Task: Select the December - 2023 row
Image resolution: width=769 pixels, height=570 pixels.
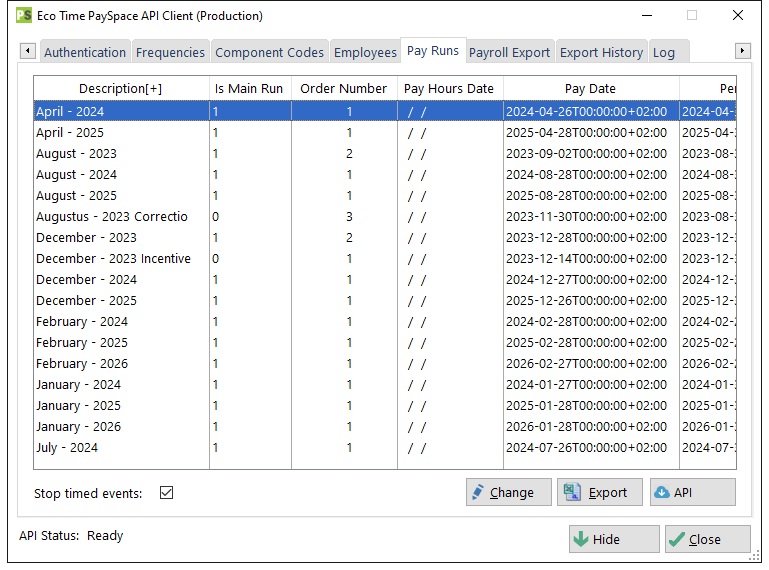Action: [385, 237]
